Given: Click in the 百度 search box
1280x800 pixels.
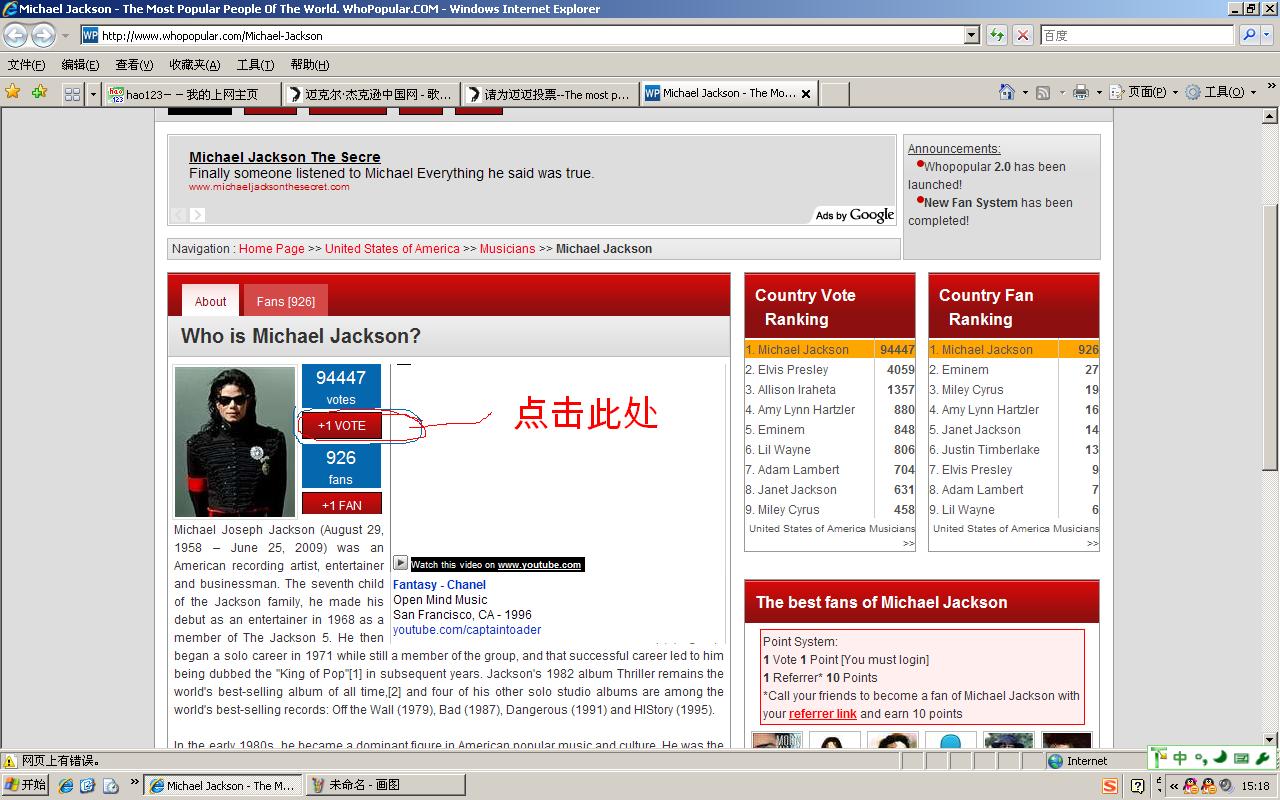Looking at the screenshot, I should [1136, 35].
